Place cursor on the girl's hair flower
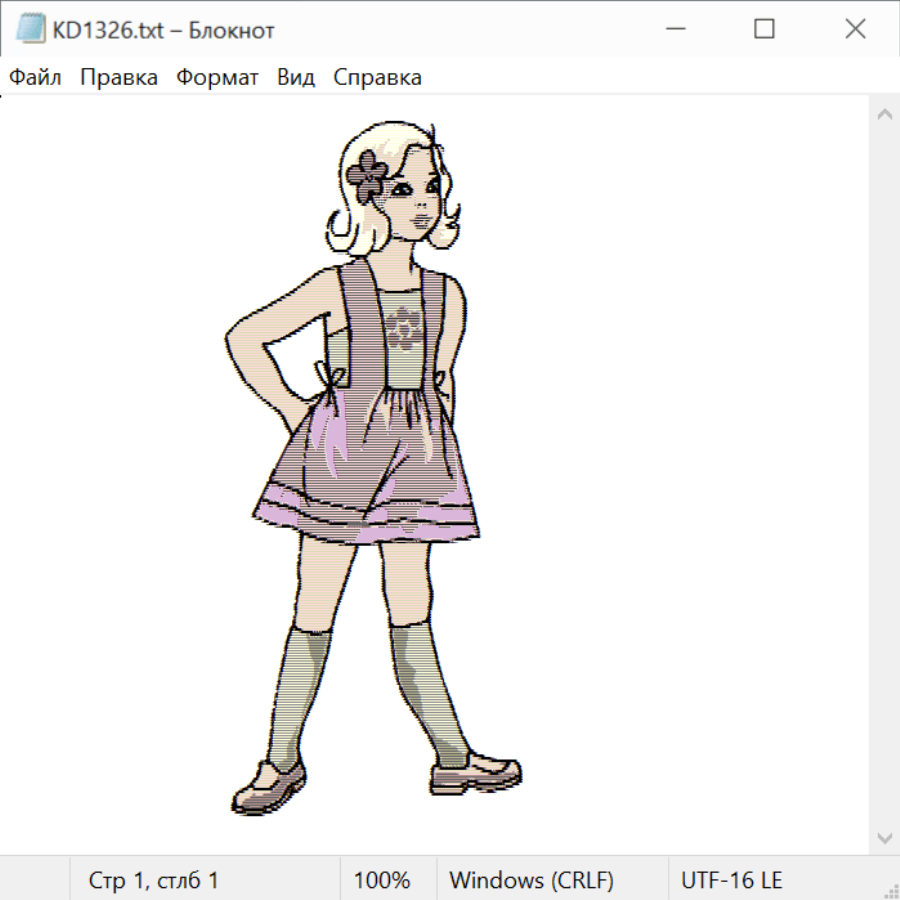The image size is (900, 900). tap(367, 173)
